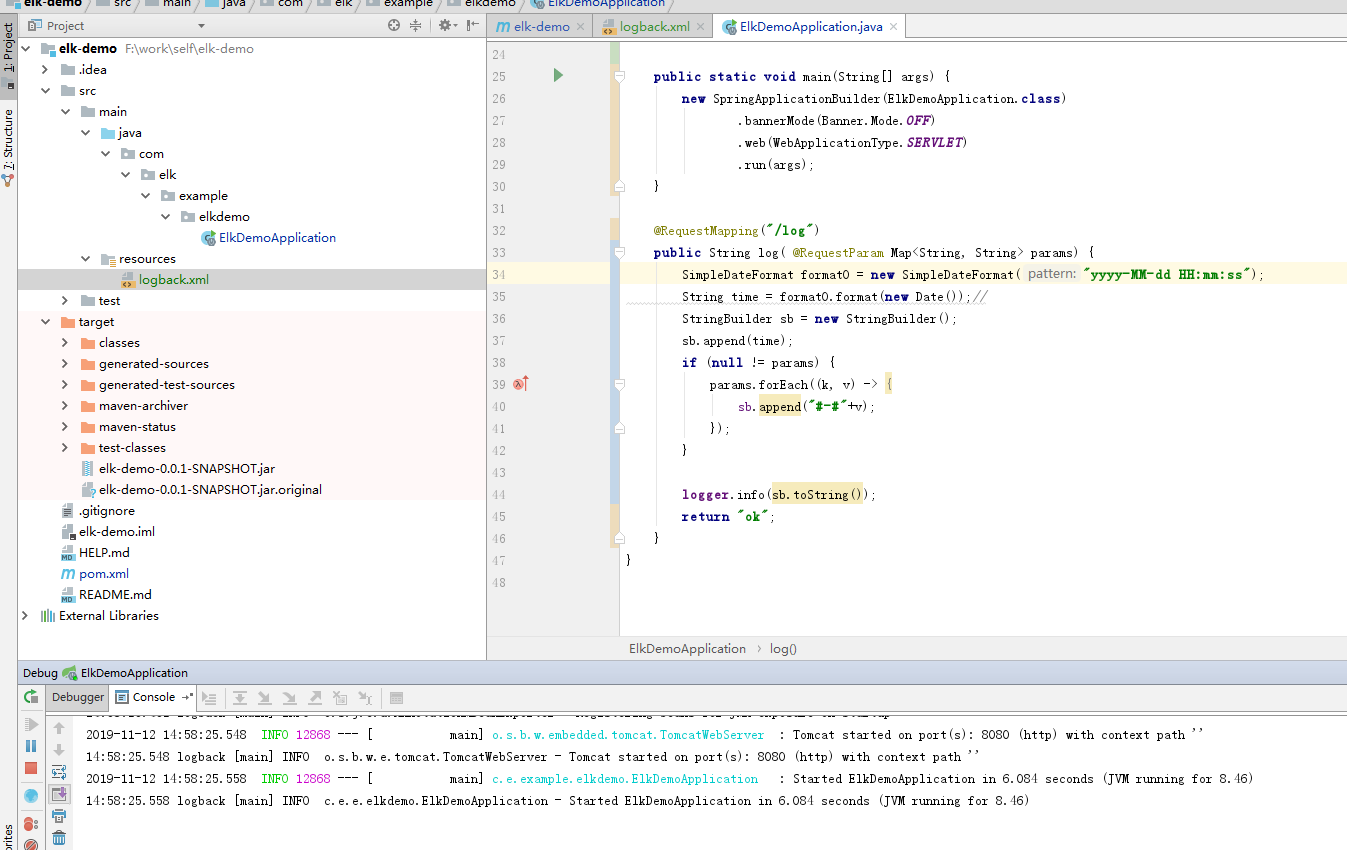
Task: Rerun ElkDemoApplication in debug panel
Action: point(31,697)
